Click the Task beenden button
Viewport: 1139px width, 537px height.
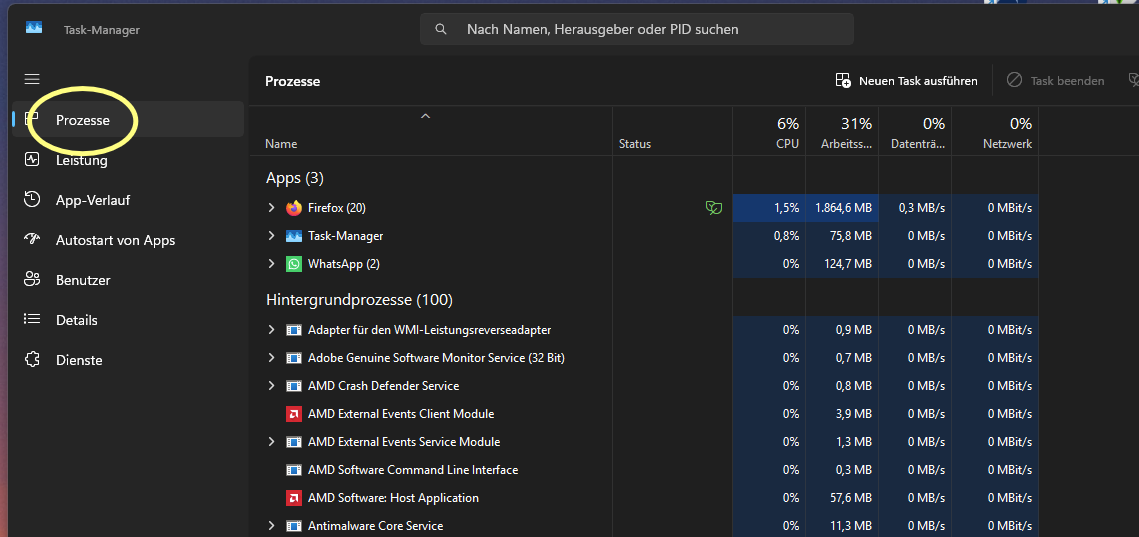point(1055,81)
